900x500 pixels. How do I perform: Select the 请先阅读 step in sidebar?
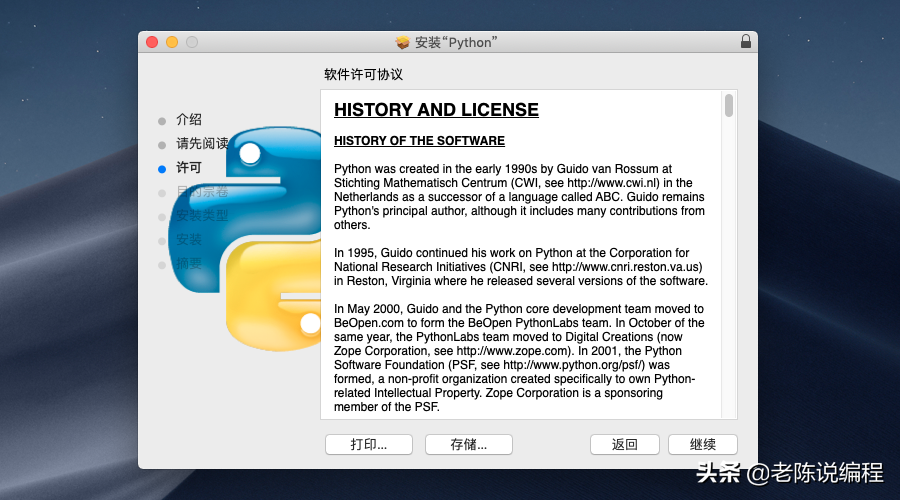(202, 144)
